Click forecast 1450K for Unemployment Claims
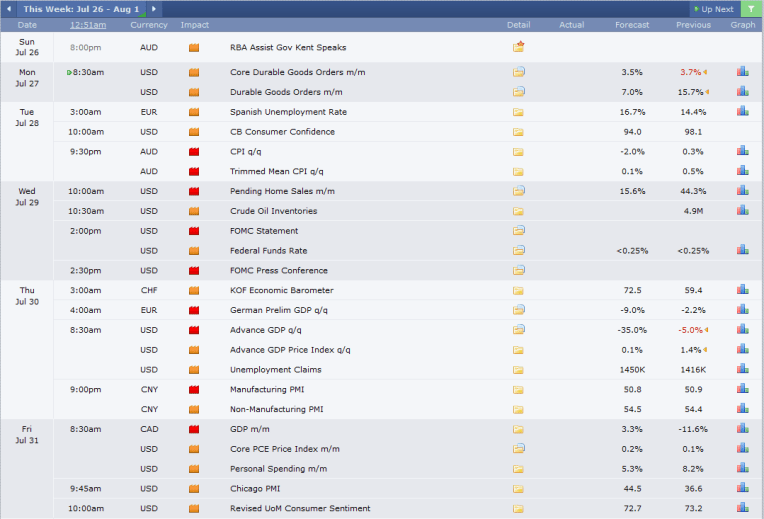Image resolution: width=764 pixels, height=519 pixels. [x=632, y=370]
